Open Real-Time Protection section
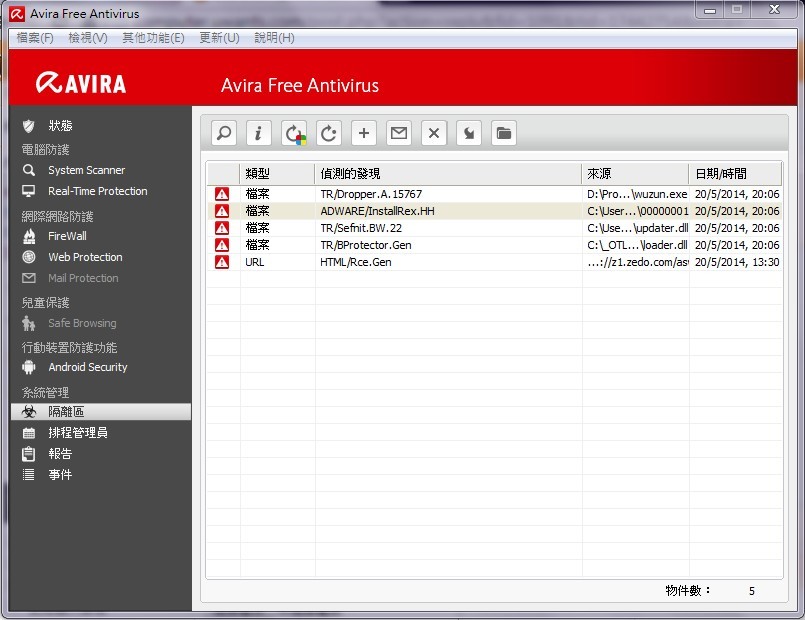The width and height of the screenshot is (805, 620). pos(98,191)
